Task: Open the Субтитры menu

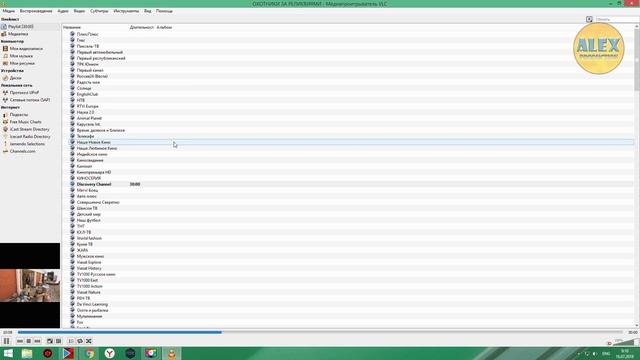Action: [x=99, y=11]
